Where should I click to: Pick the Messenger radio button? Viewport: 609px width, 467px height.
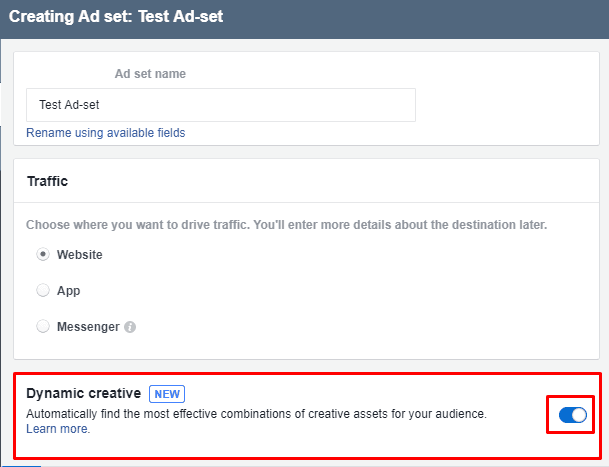point(43,326)
